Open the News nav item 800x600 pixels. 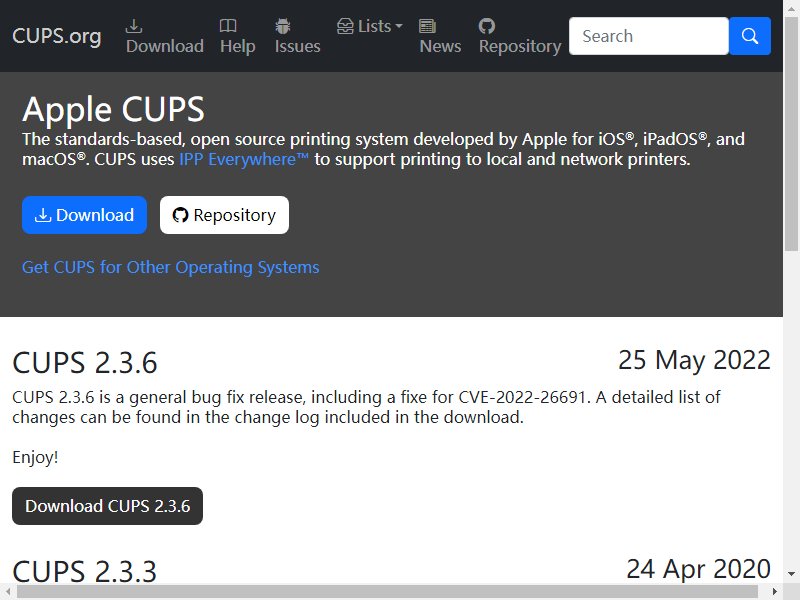coord(440,36)
